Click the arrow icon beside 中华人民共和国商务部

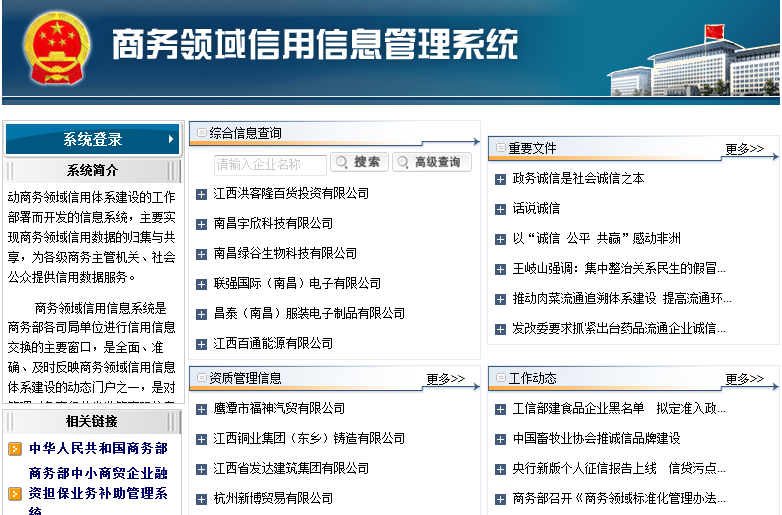14,449
